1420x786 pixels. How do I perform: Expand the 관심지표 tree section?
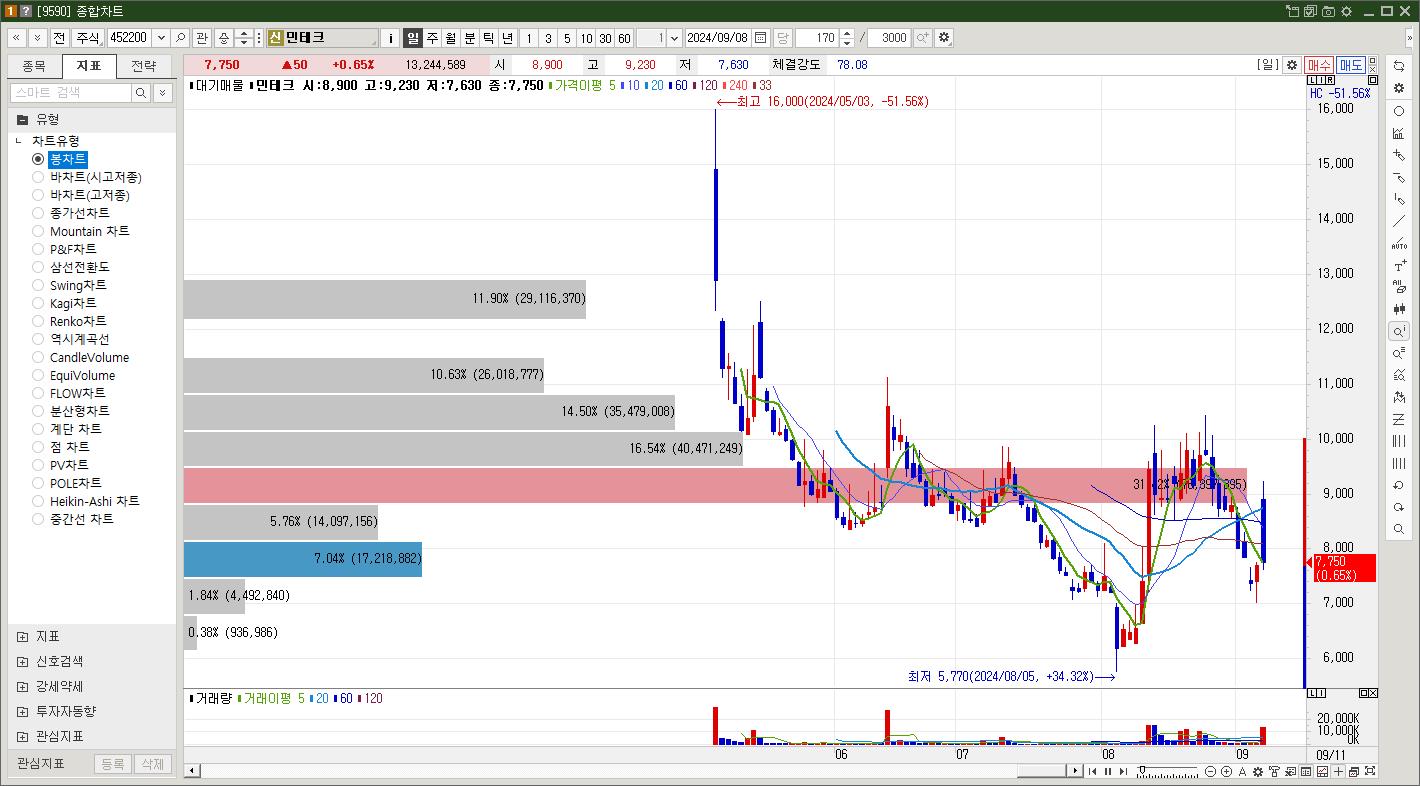point(22,736)
